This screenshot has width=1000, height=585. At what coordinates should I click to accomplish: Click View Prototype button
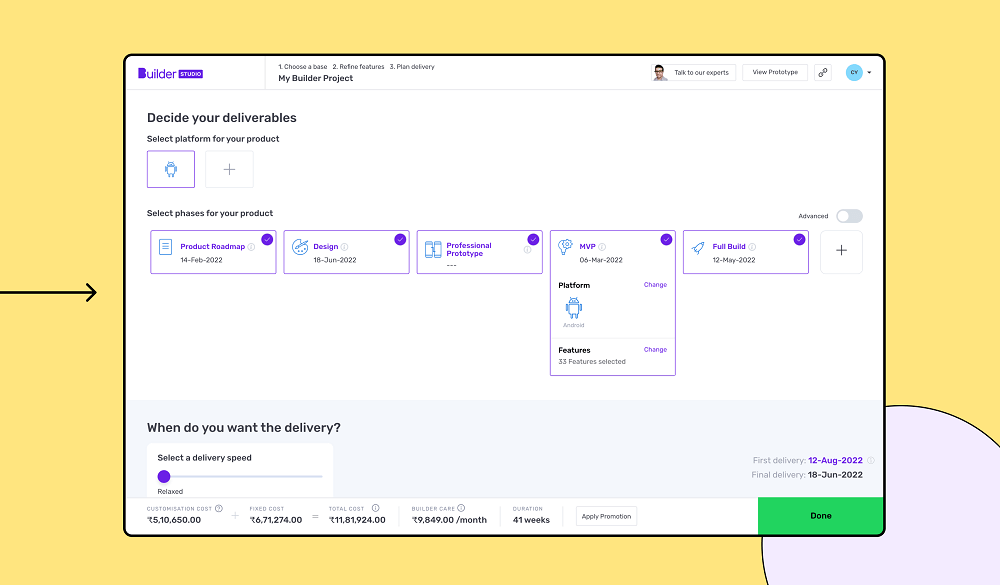[x=775, y=72]
